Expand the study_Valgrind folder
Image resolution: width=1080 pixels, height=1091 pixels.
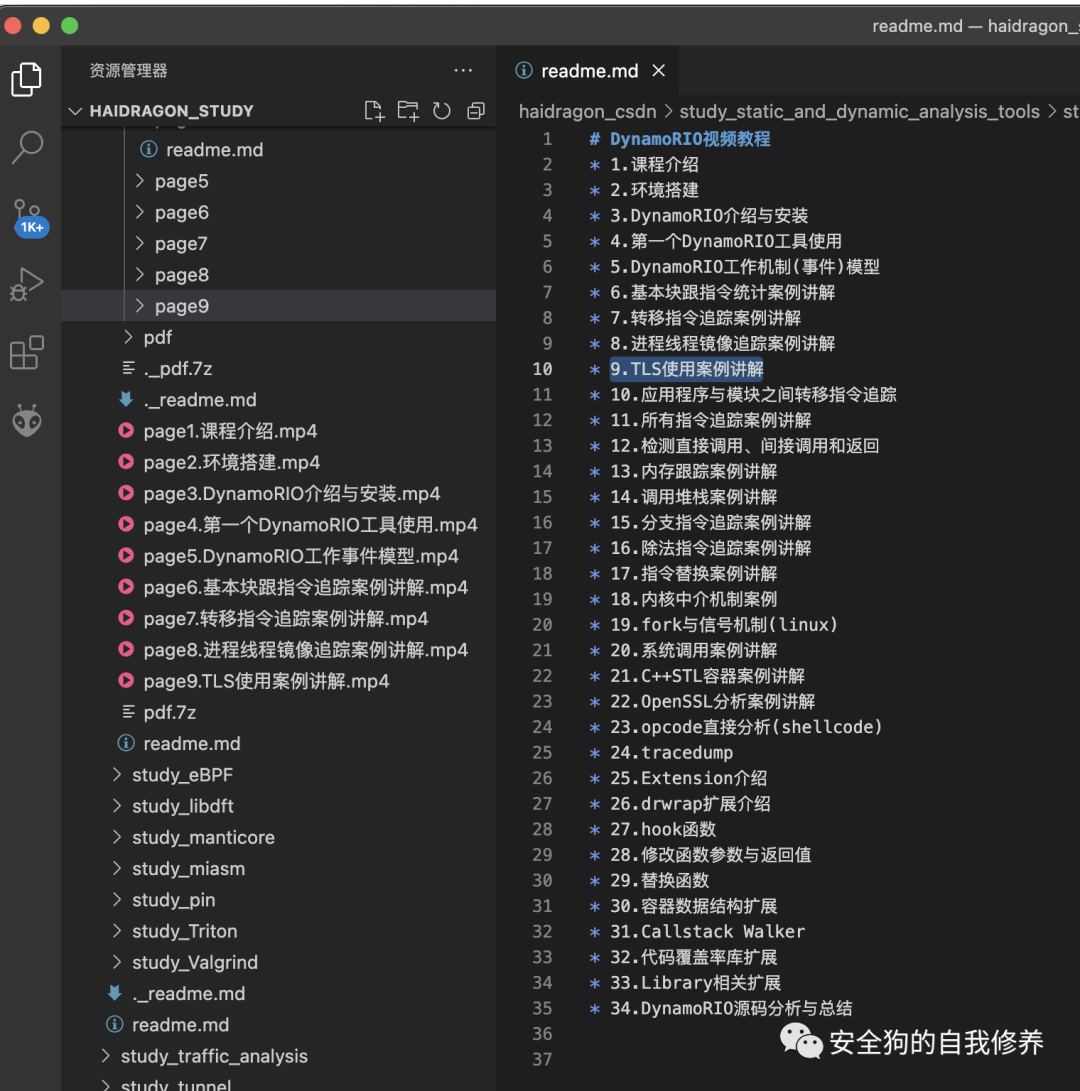point(278,962)
